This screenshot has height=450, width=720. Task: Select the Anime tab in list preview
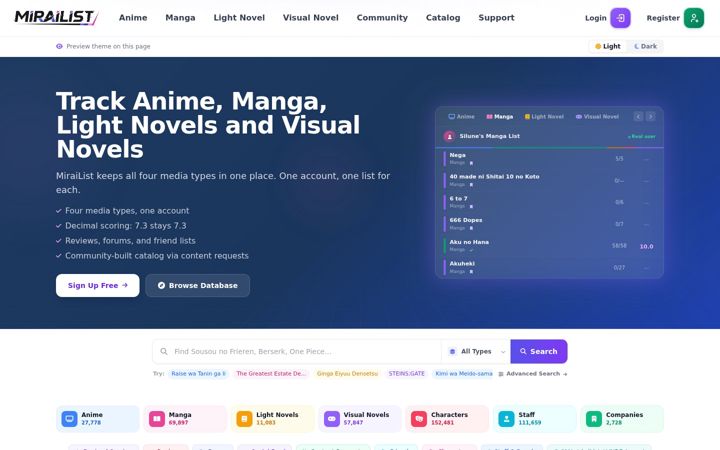pos(461,117)
